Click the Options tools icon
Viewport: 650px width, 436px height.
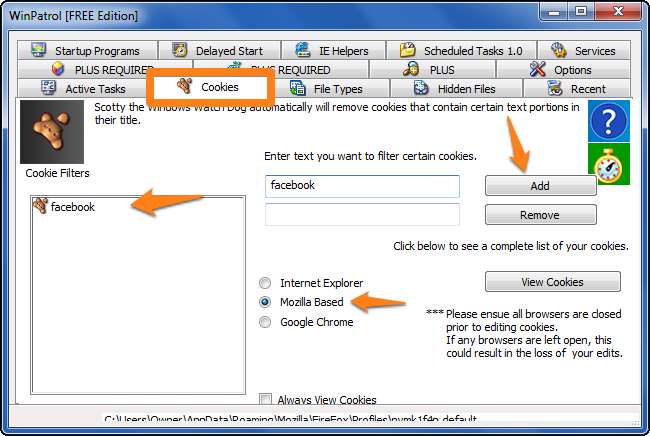[538, 69]
